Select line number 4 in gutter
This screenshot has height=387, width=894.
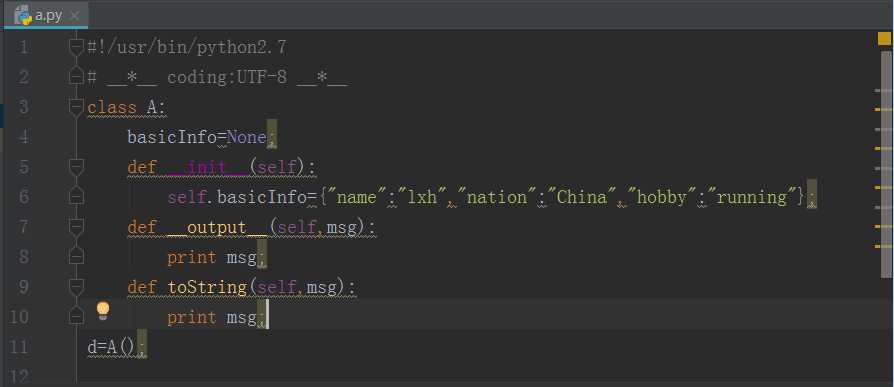23,137
